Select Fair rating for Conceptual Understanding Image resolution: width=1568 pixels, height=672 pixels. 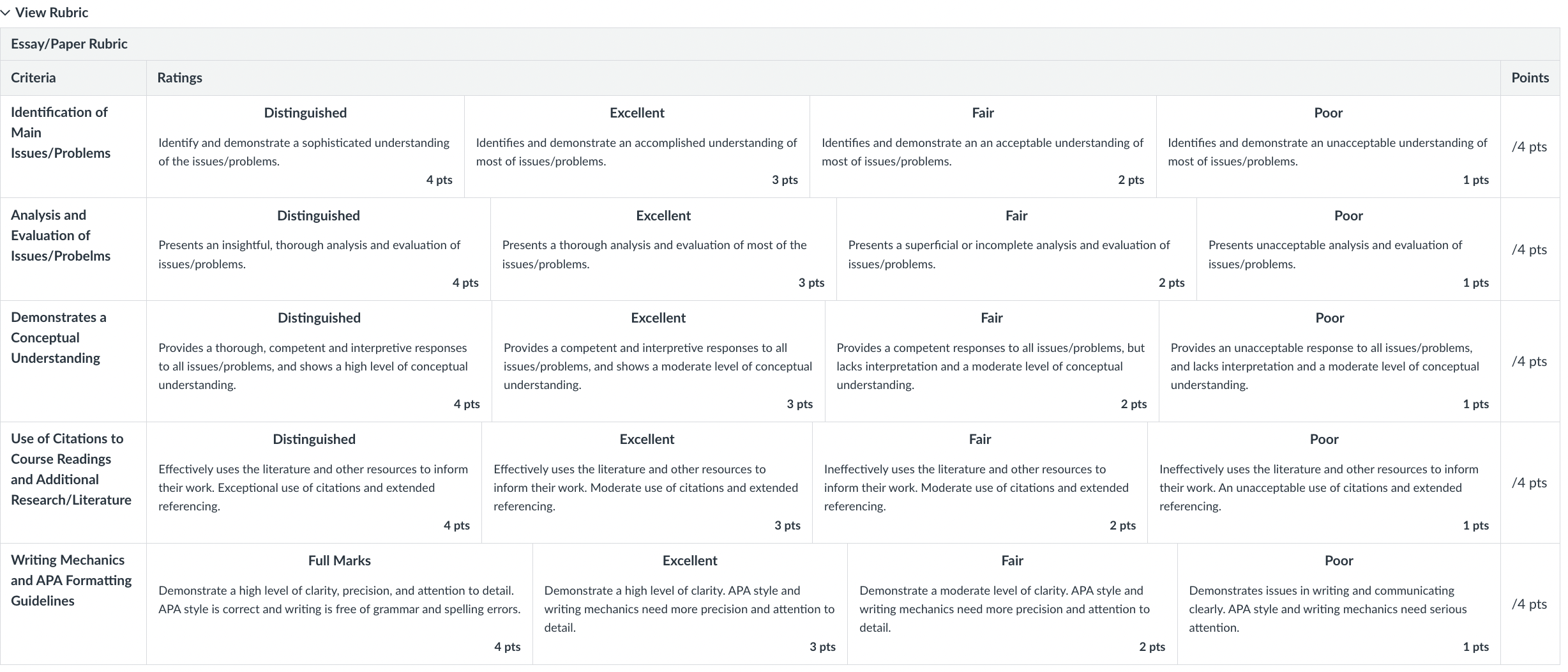click(x=992, y=361)
